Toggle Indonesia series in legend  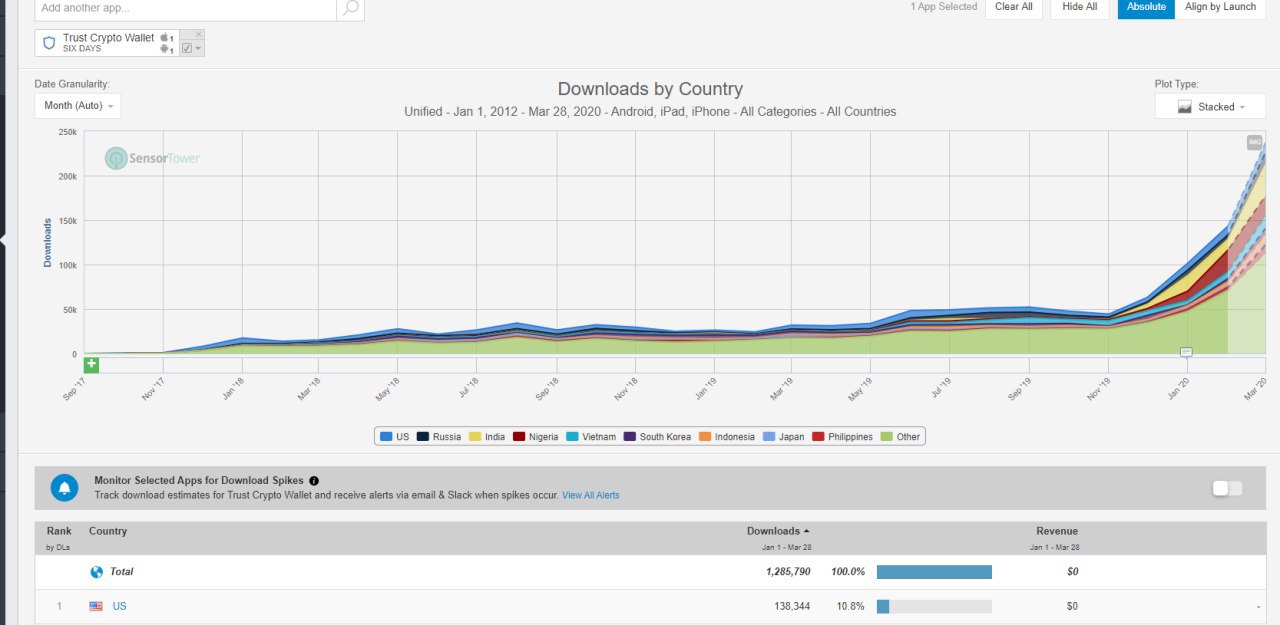click(727, 437)
